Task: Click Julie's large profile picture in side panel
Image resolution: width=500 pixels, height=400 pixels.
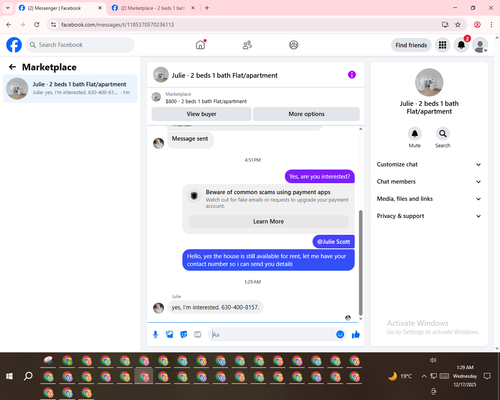Action: 429,82
